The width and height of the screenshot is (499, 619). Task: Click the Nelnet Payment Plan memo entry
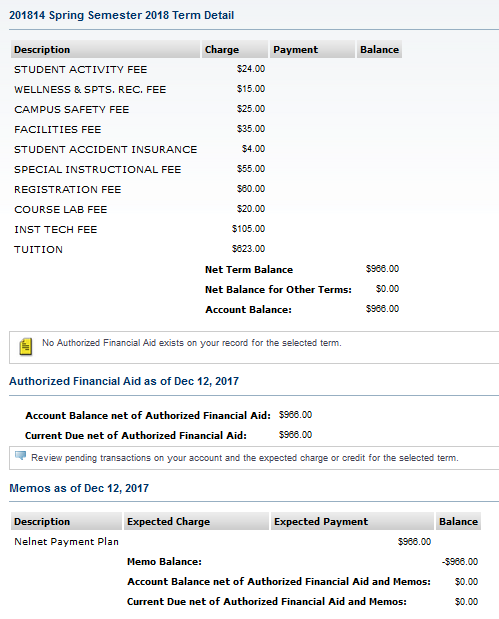tap(66, 542)
